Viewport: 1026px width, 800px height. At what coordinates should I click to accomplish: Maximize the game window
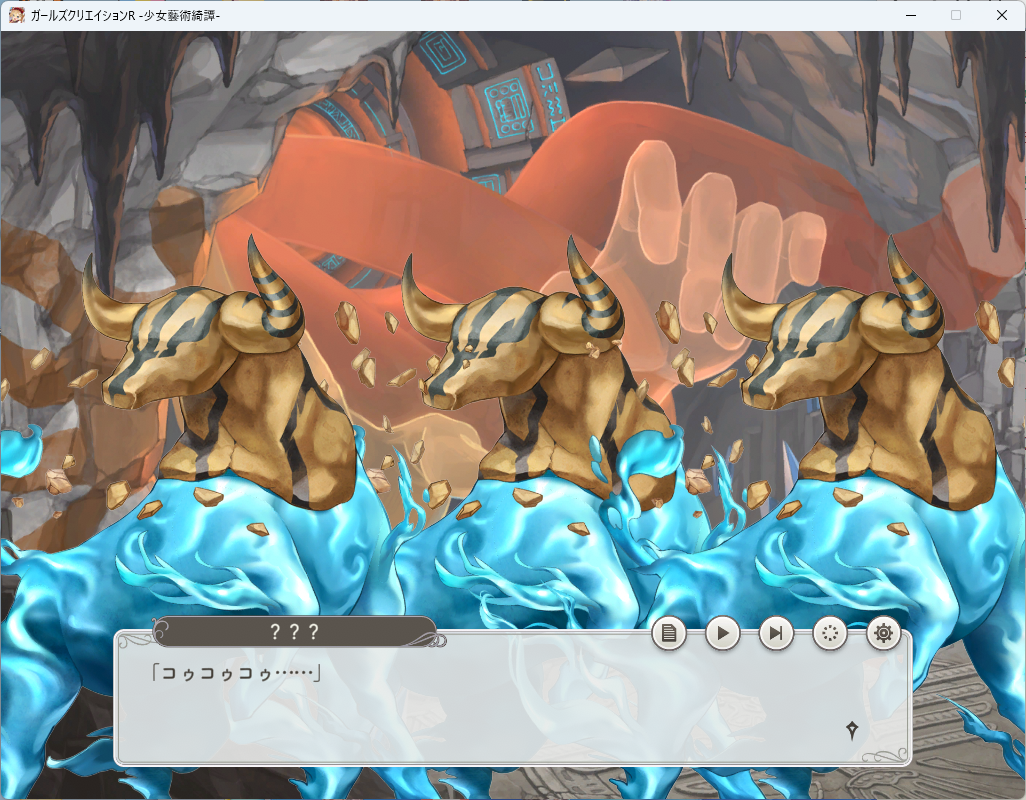pos(955,15)
